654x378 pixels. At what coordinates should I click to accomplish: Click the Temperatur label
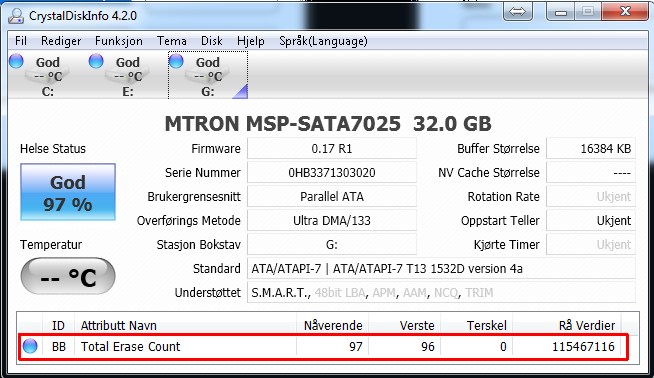point(51,244)
